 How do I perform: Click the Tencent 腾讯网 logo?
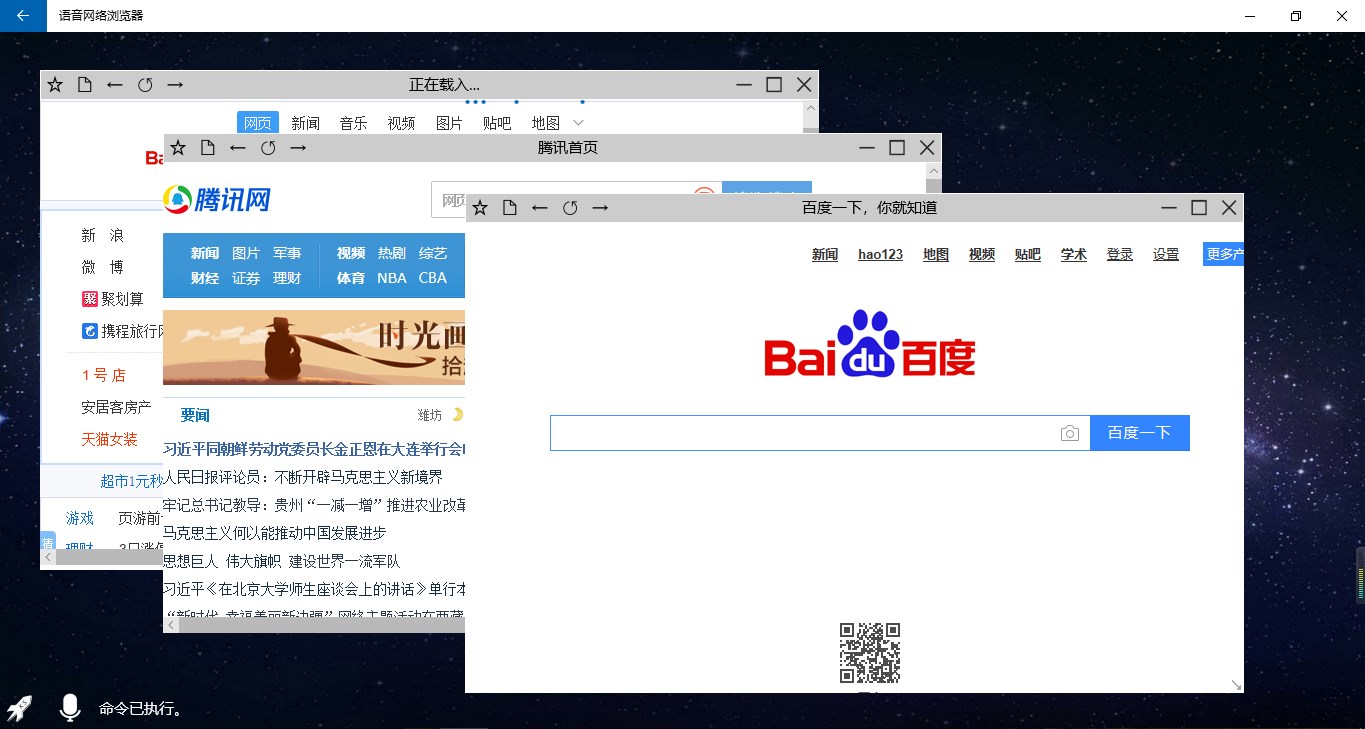[x=217, y=199]
